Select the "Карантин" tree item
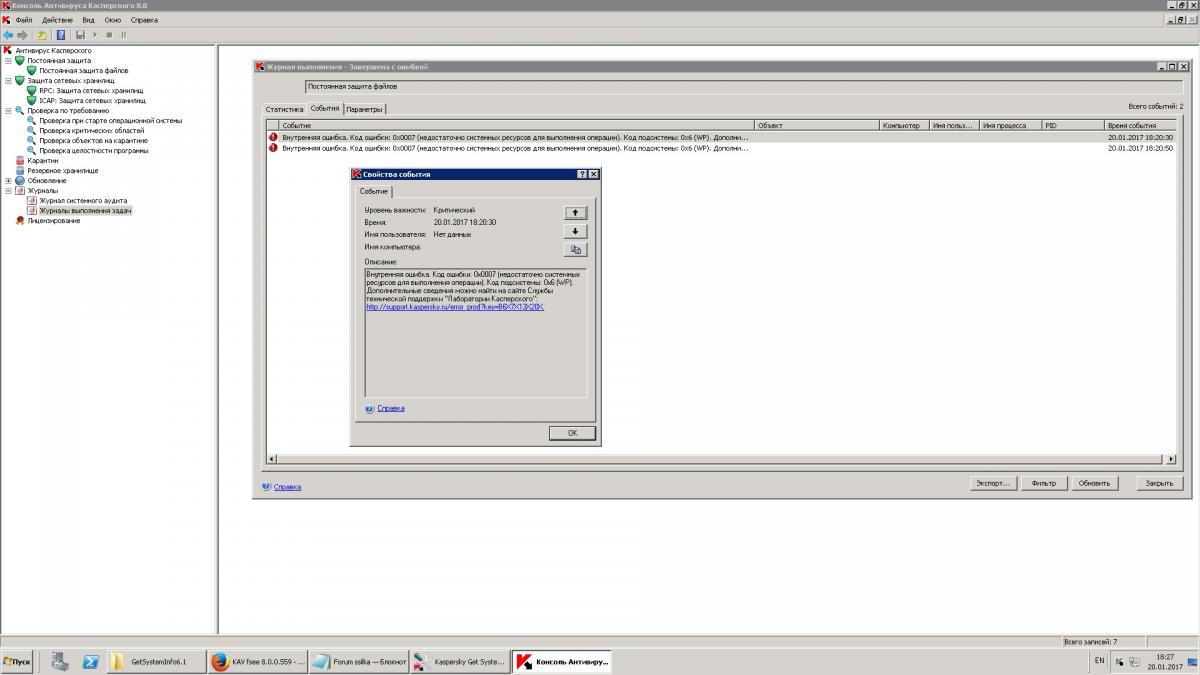 [42, 160]
